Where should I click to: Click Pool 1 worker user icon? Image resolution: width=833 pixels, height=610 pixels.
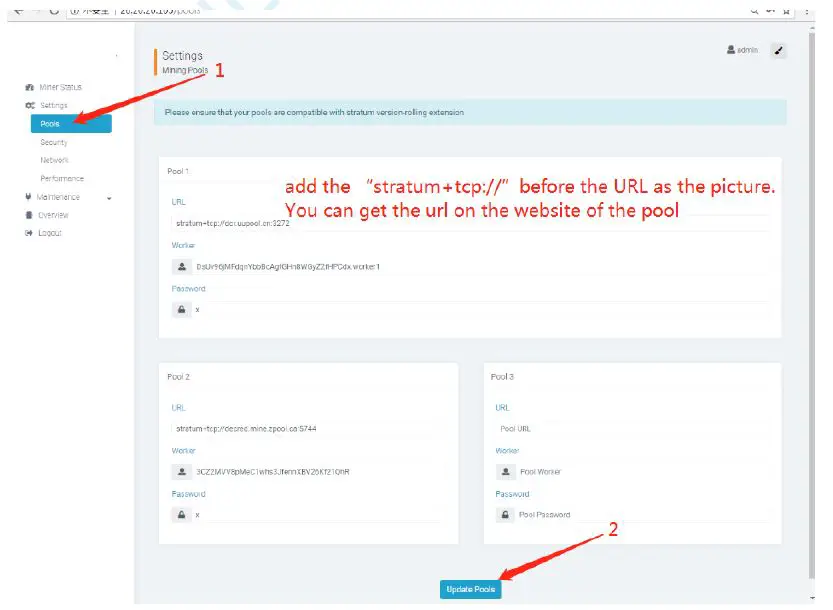click(x=182, y=267)
